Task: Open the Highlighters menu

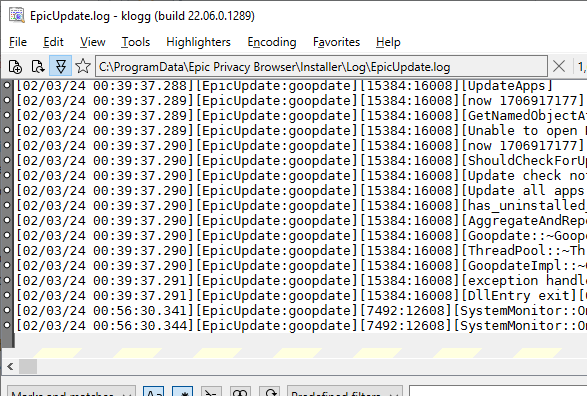Action: [x=198, y=42]
